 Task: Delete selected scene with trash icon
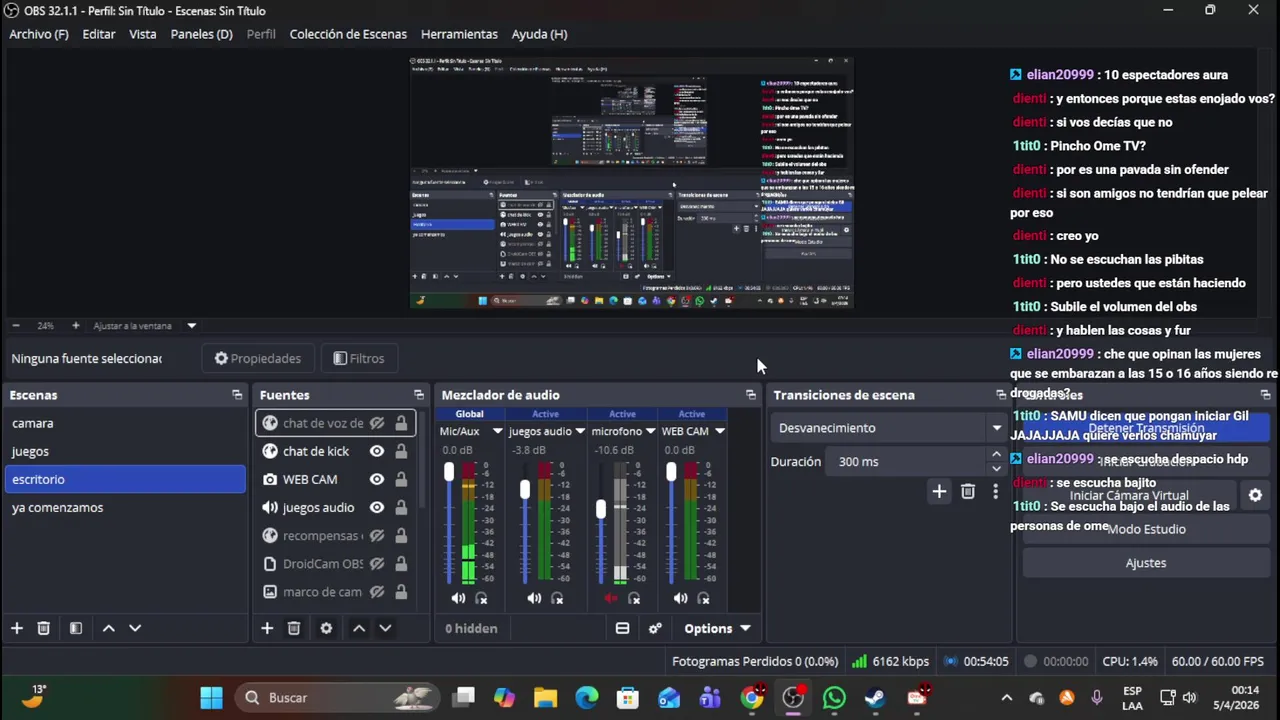43,628
